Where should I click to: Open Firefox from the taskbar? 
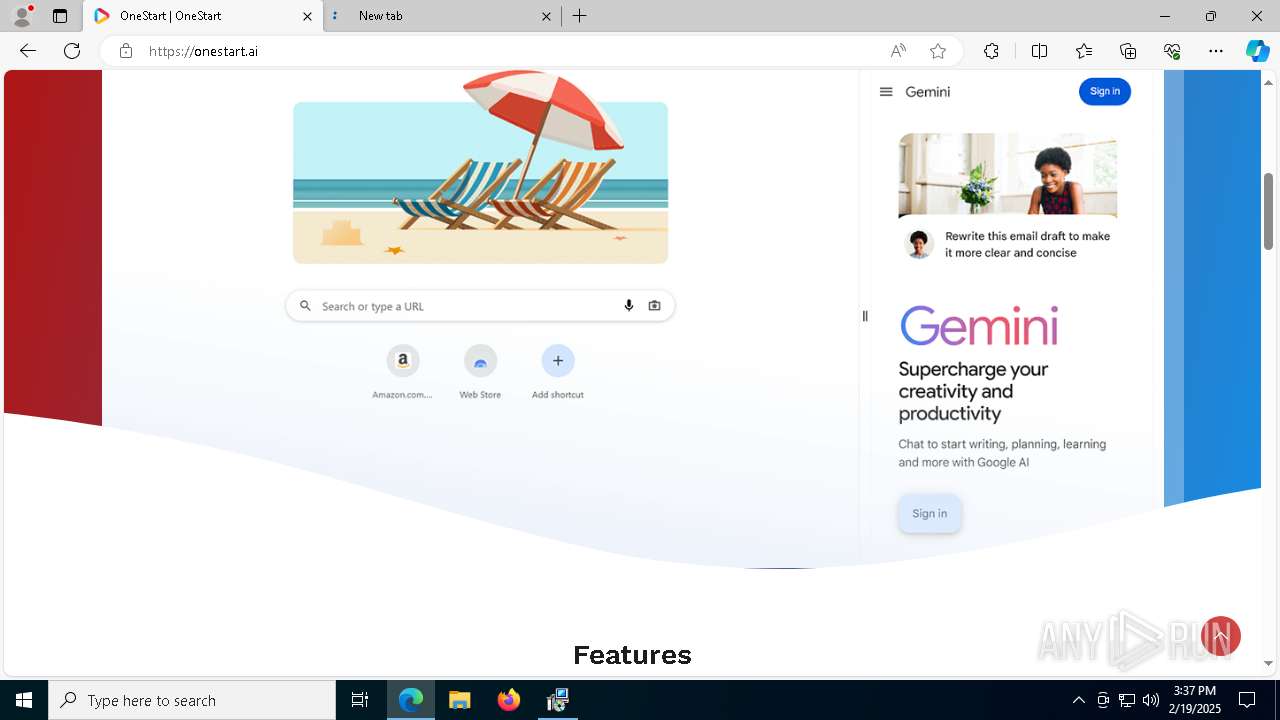pos(509,700)
